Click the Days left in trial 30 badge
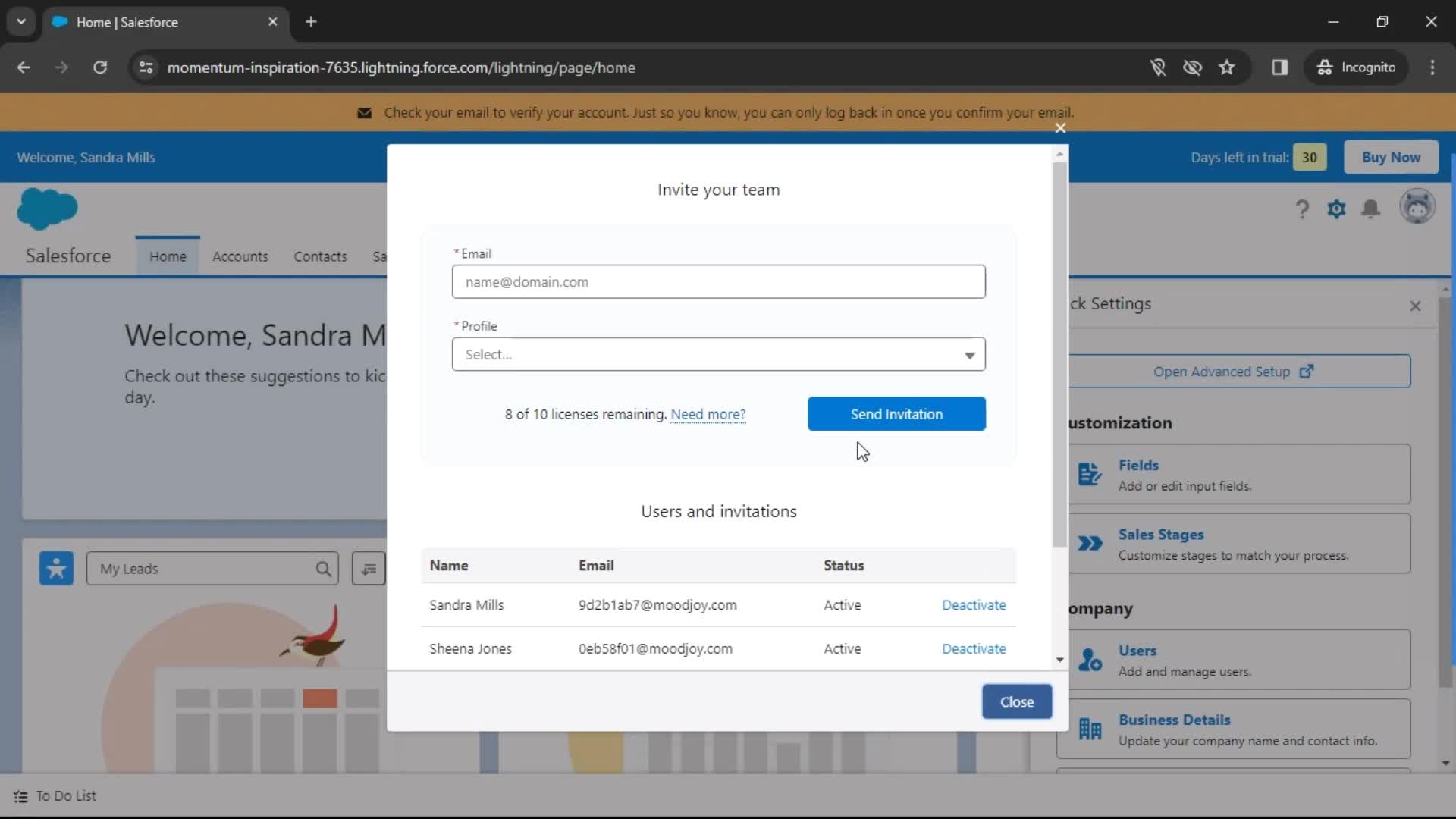Image resolution: width=1456 pixels, height=819 pixels. (1309, 157)
